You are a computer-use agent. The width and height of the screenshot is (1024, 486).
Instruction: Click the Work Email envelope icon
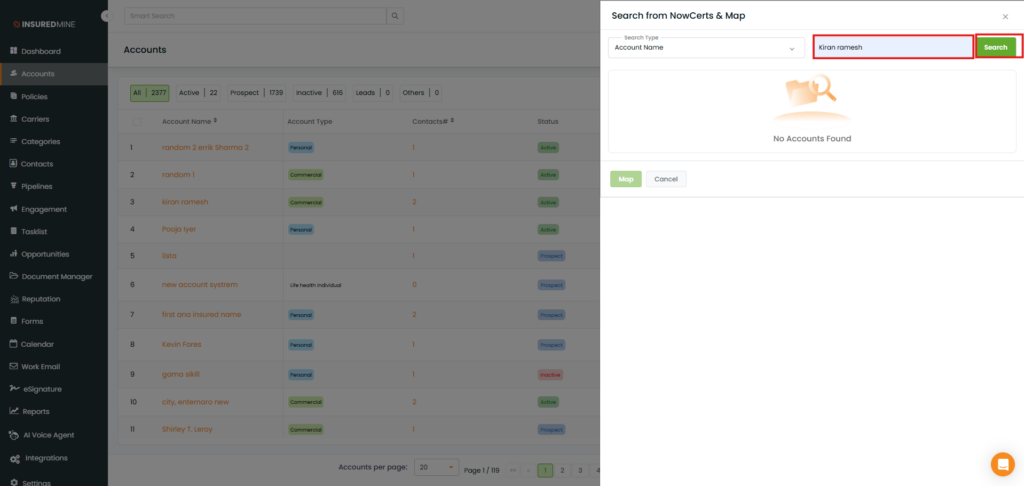click(x=14, y=367)
